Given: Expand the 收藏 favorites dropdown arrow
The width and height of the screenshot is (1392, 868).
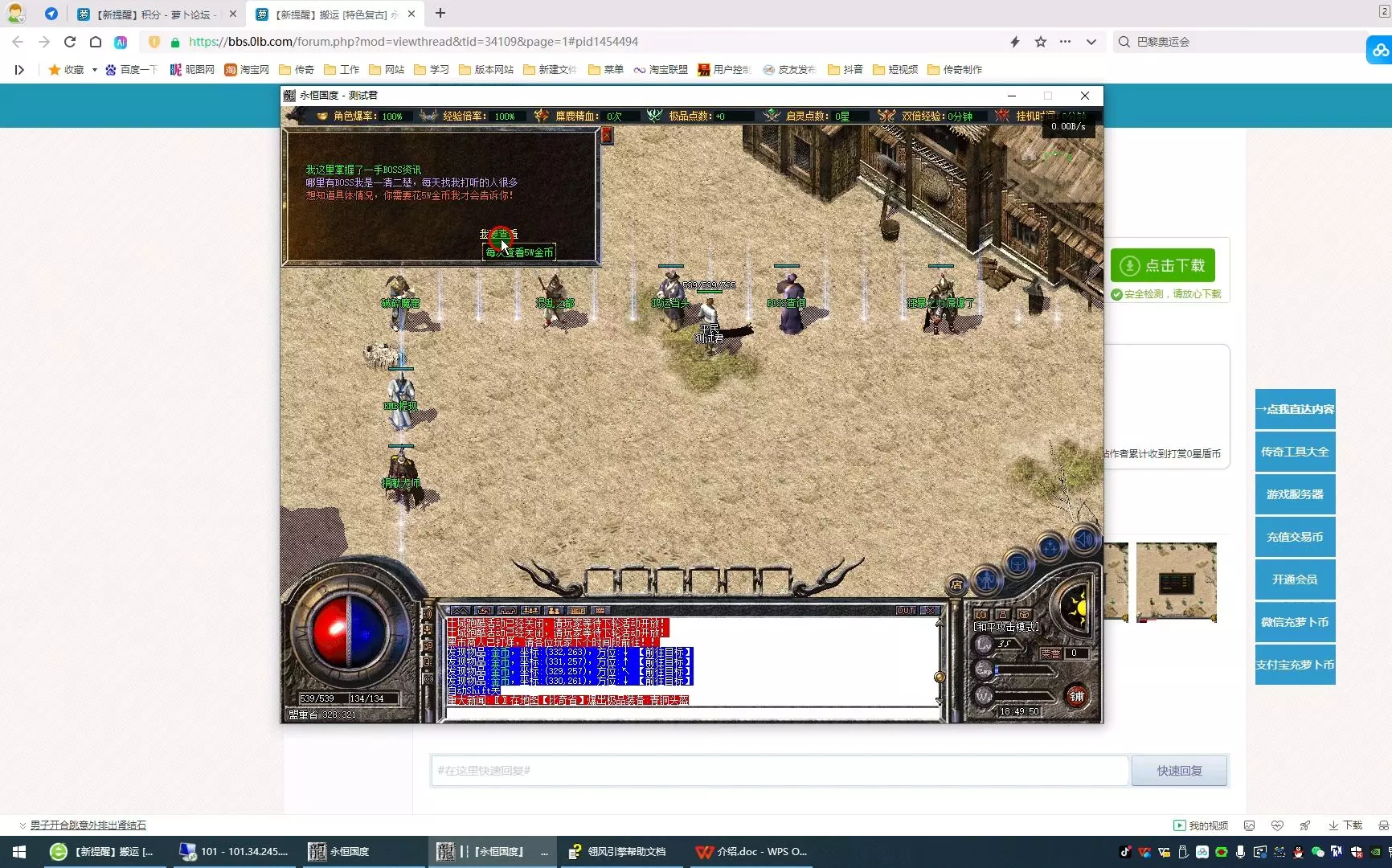Looking at the screenshot, I should click(94, 70).
